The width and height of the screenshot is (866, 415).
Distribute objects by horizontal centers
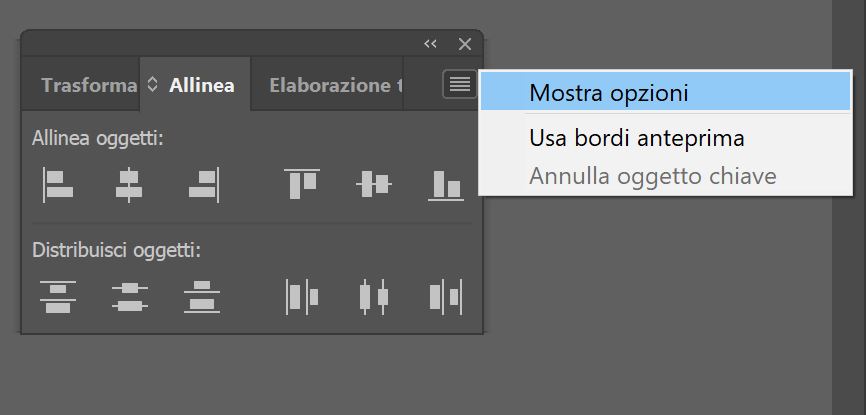(x=374, y=297)
